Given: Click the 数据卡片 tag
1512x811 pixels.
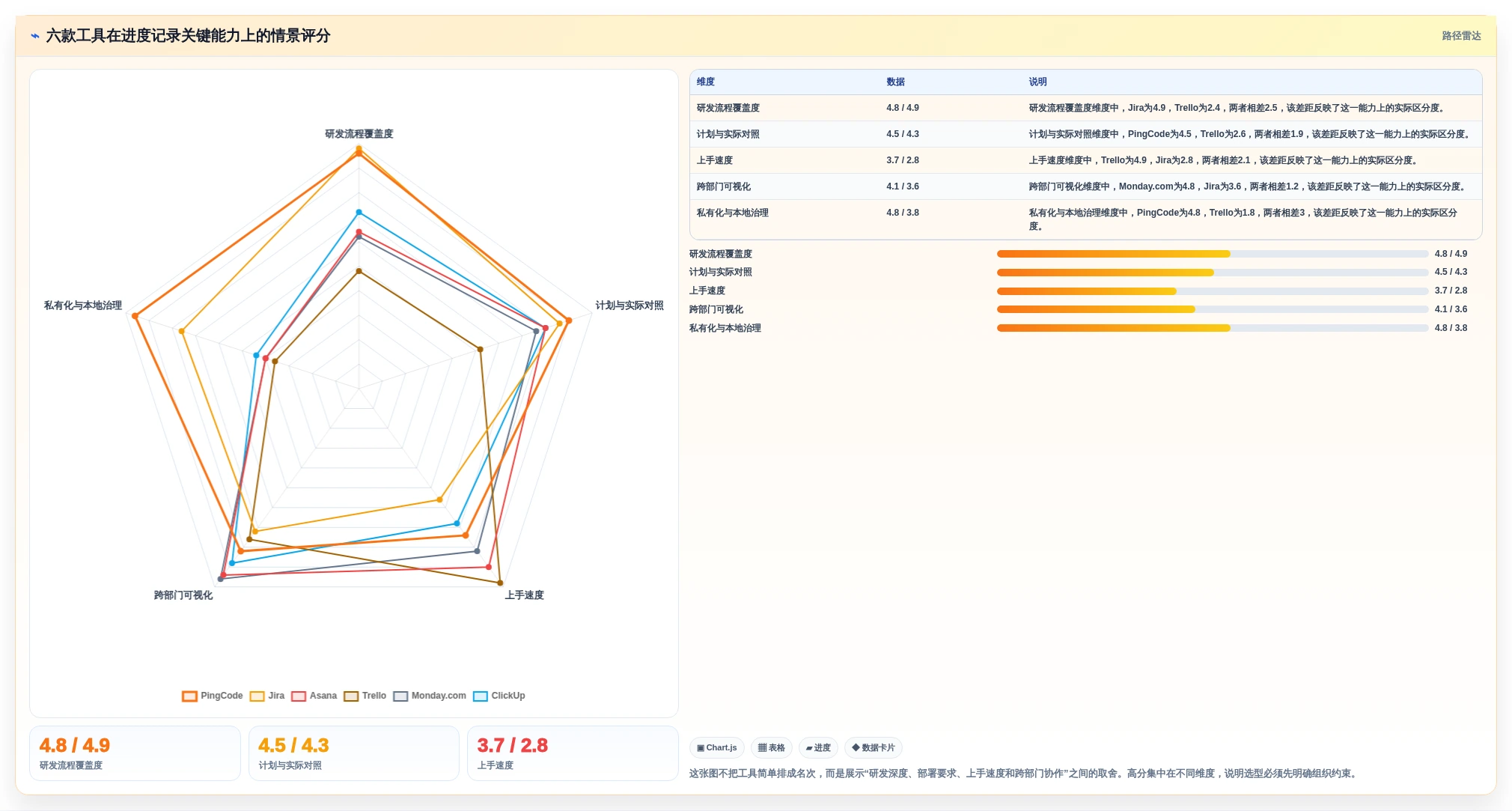Looking at the screenshot, I should pyautogui.click(x=874, y=747).
